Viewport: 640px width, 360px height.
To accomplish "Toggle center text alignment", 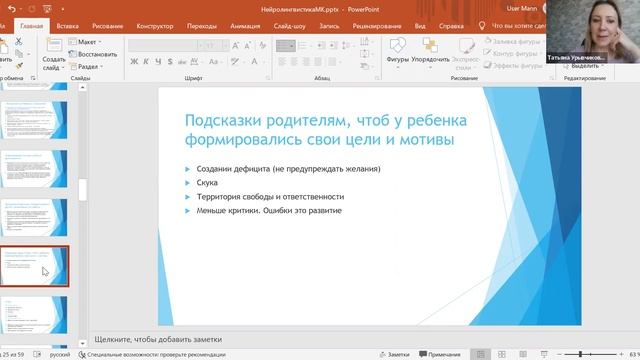I will pos(294,62).
